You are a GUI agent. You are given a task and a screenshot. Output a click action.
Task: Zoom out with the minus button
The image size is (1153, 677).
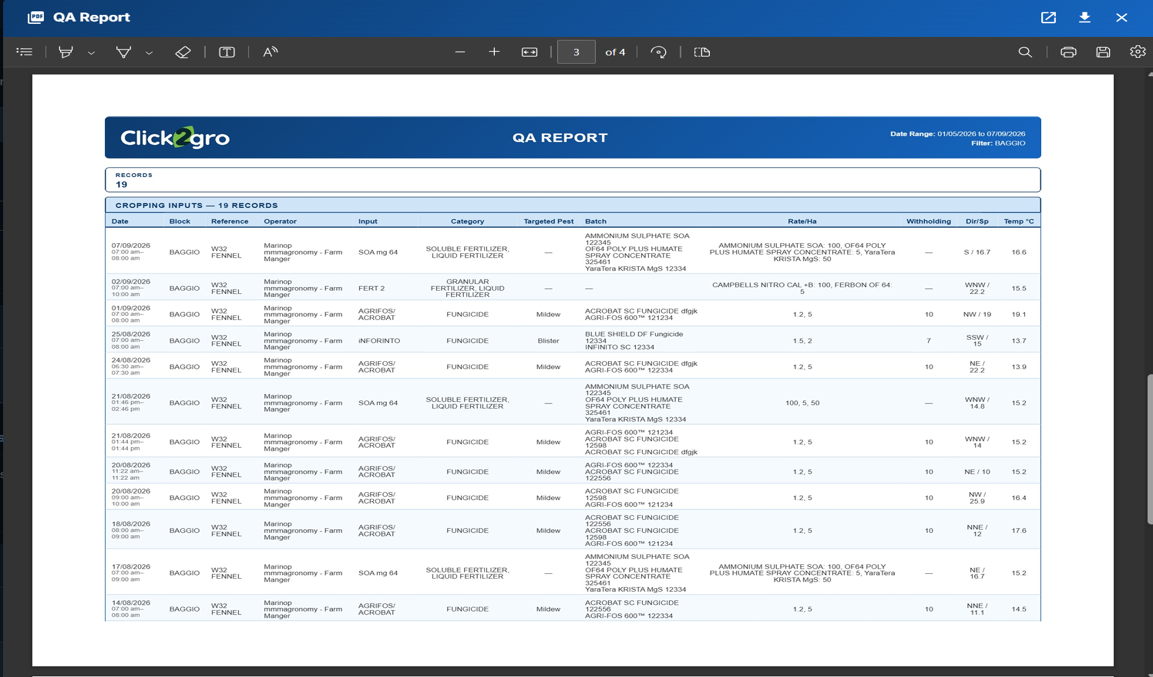click(x=460, y=52)
